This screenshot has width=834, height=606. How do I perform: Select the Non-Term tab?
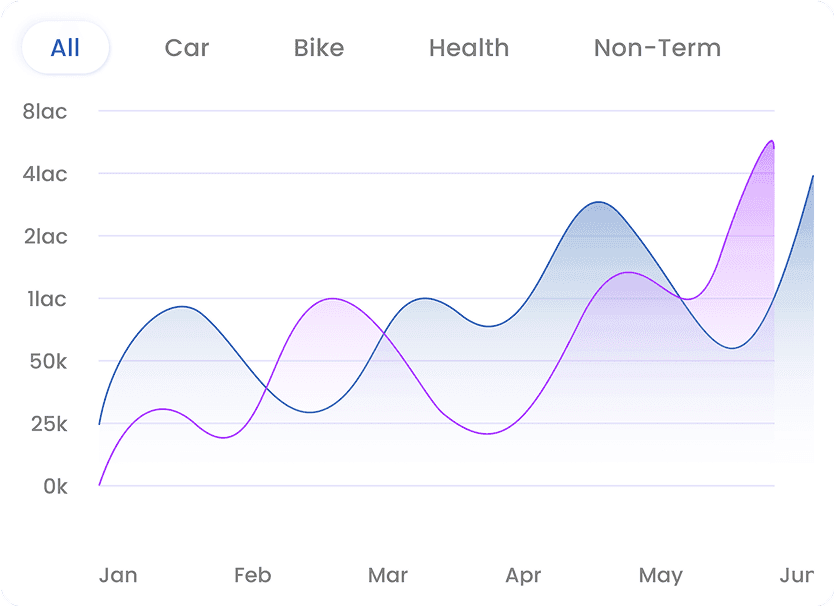[657, 48]
